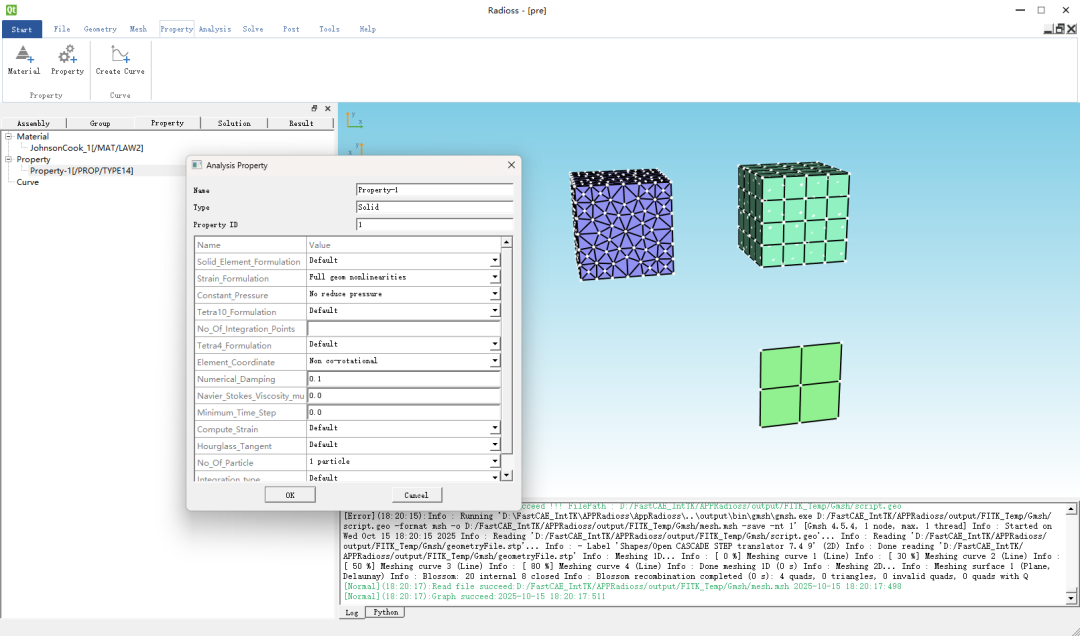Click the Property gears ribbon icon
Image resolution: width=1080 pixels, height=636 pixels.
coord(67,54)
